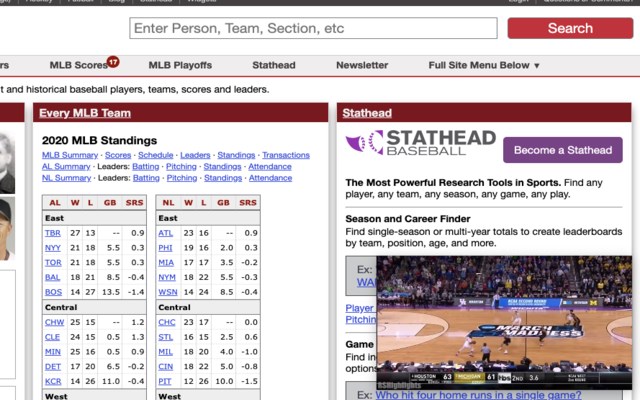Viewport: 640px width, 400px height.
Task: Open PIT team link
Action: coord(164,381)
